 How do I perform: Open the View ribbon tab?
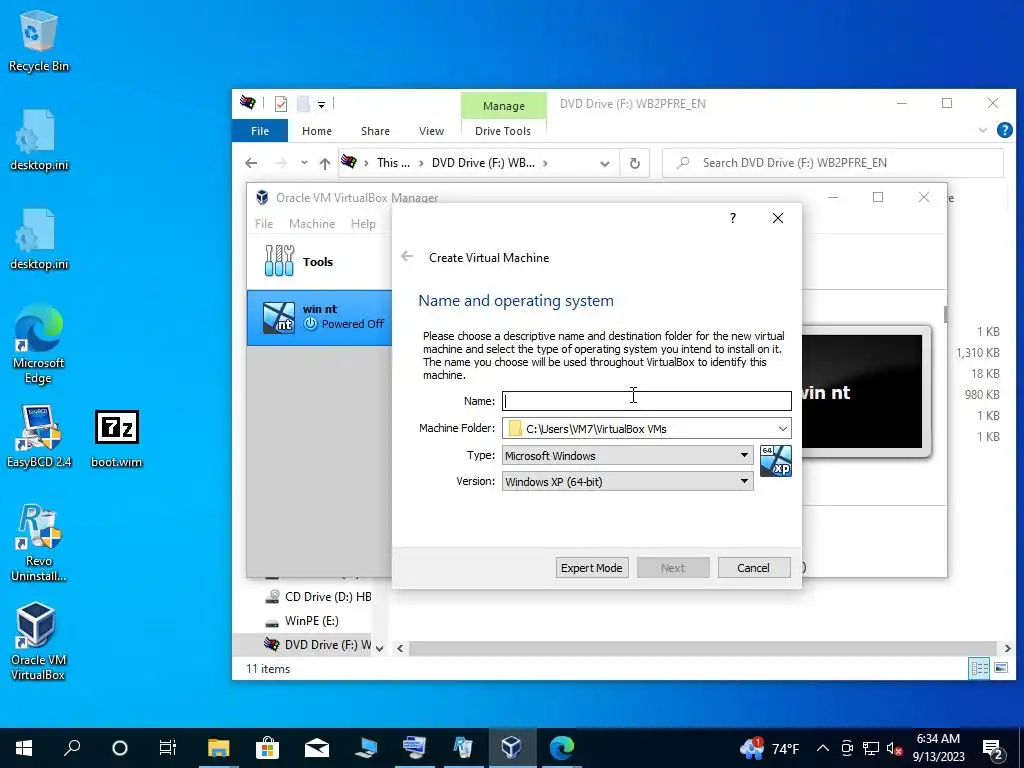pyautogui.click(x=431, y=131)
